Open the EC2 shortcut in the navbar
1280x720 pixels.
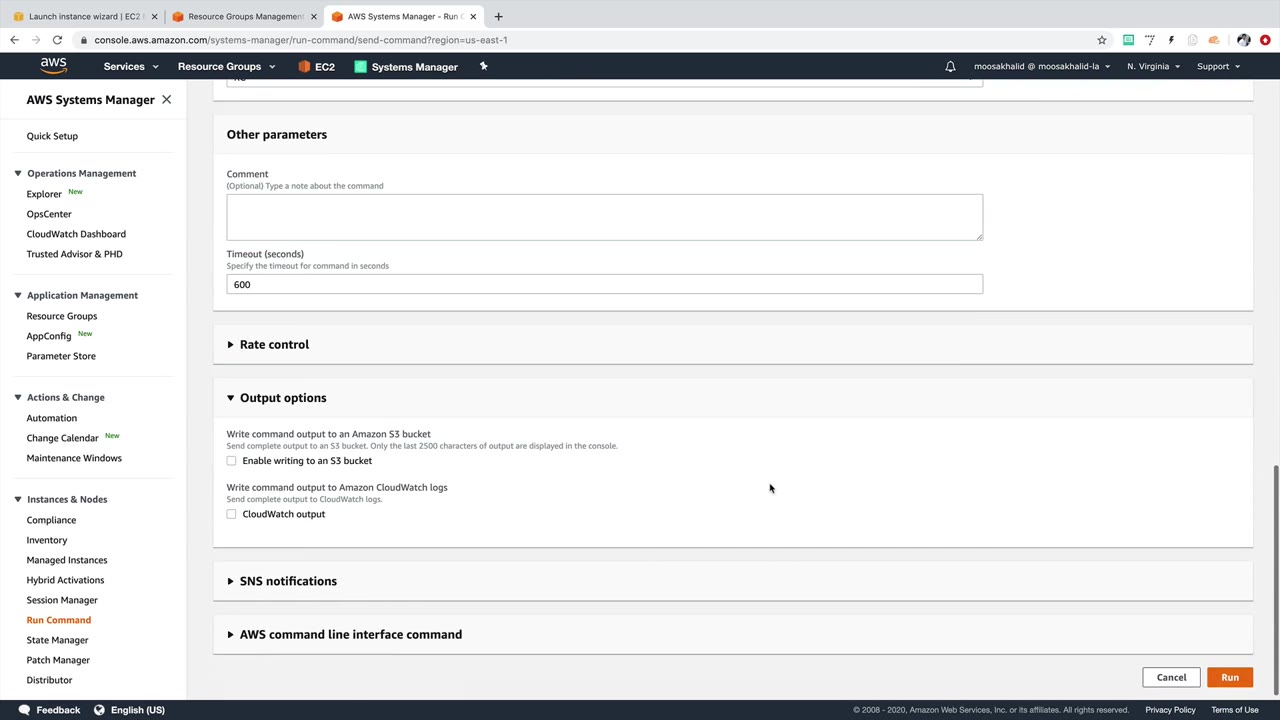point(316,67)
